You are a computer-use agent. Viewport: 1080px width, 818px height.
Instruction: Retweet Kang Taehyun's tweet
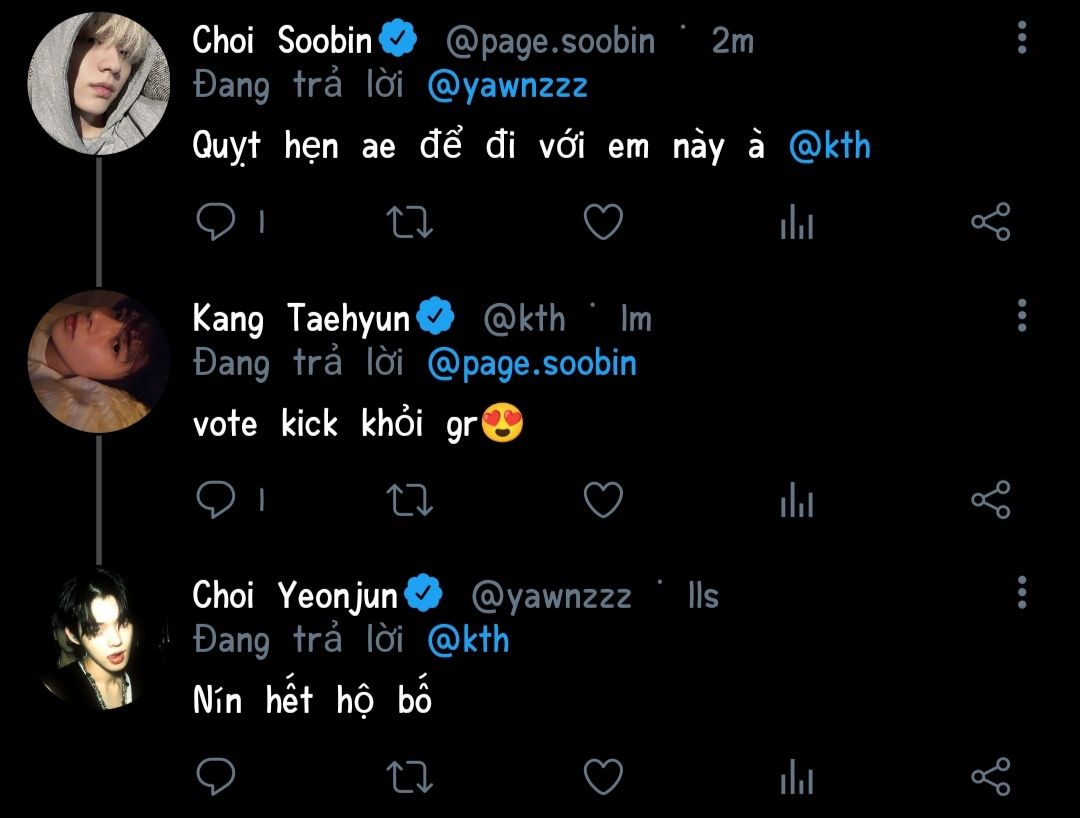(409, 500)
